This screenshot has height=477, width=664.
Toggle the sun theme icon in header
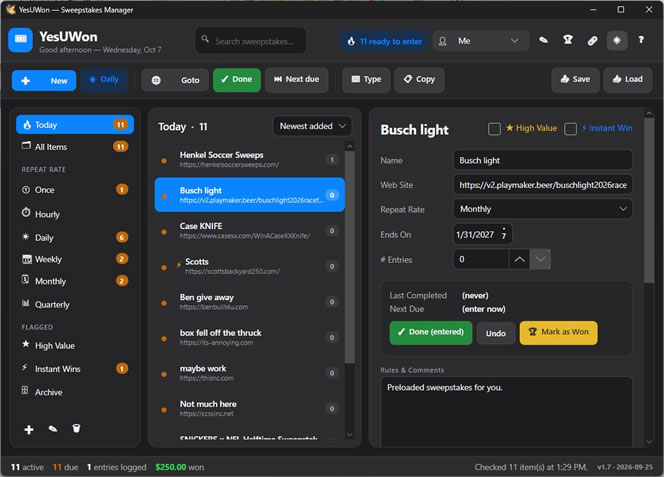pyautogui.click(x=617, y=41)
